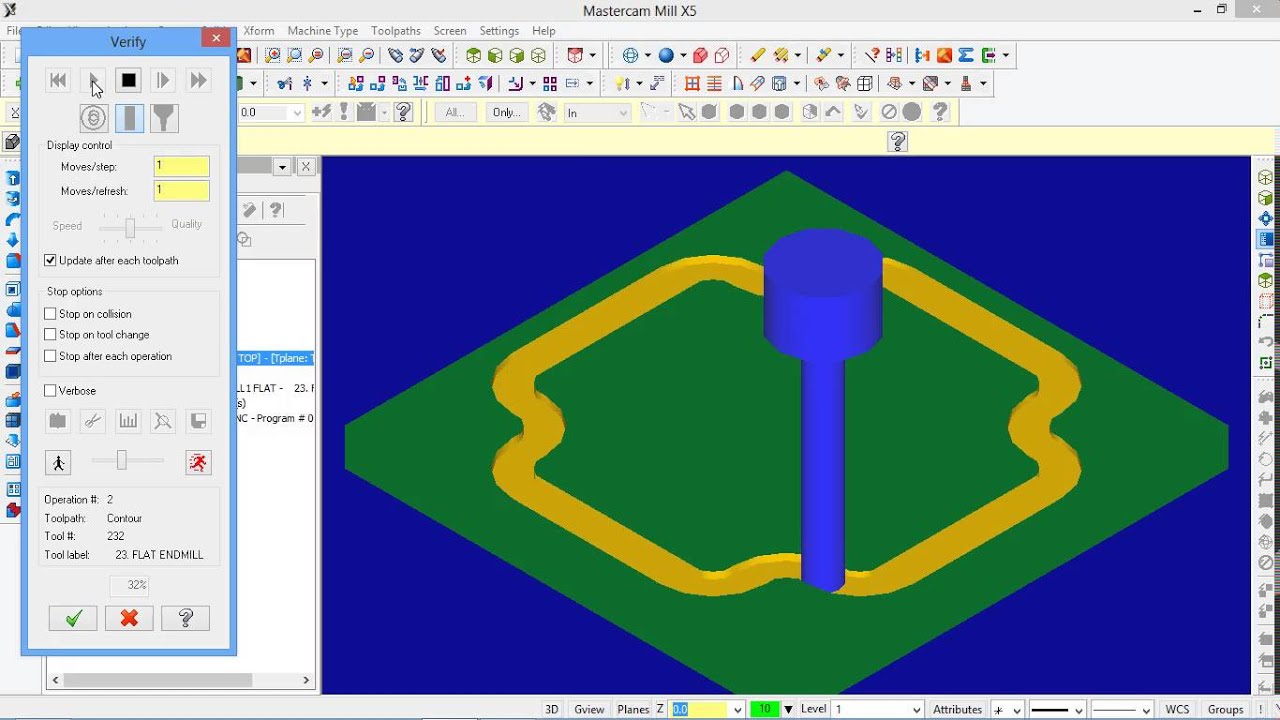1280x720 pixels.
Task: Click the green color 10 swatch
Action: (765, 709)
